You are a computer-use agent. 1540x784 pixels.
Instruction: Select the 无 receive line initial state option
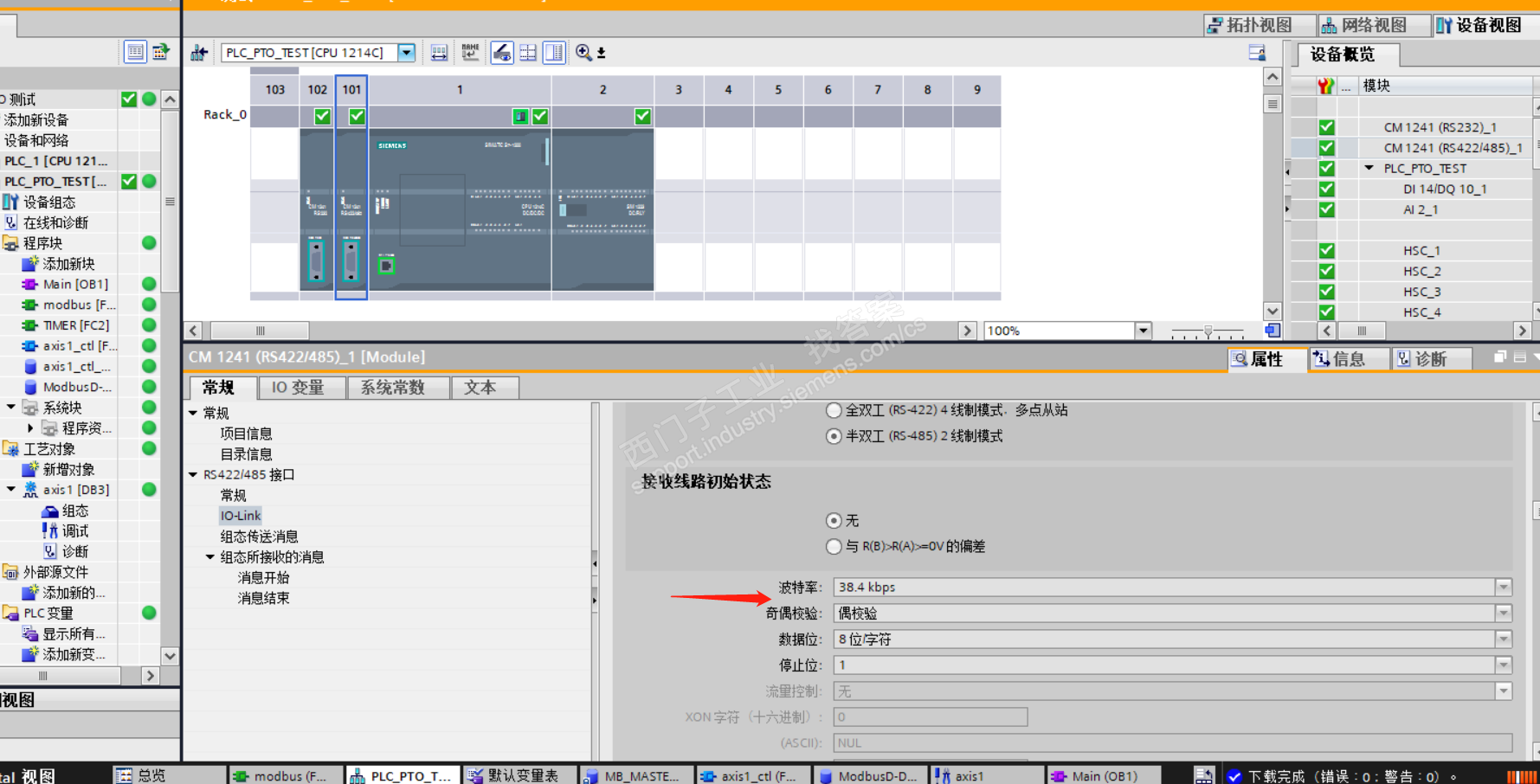[834, 520]
